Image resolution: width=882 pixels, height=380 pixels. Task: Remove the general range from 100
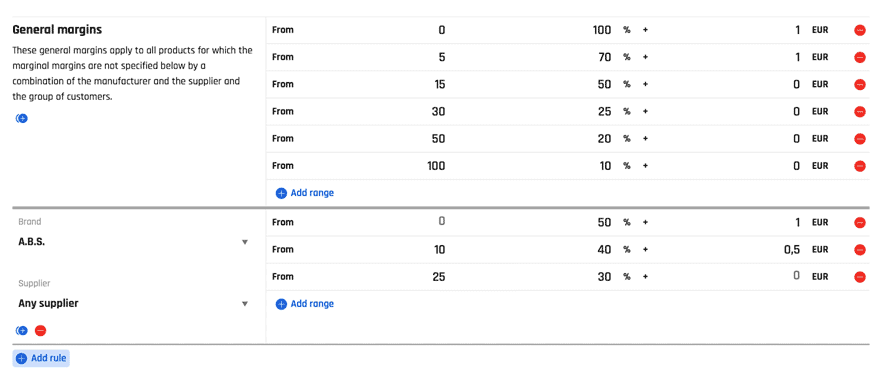point(860,166)
